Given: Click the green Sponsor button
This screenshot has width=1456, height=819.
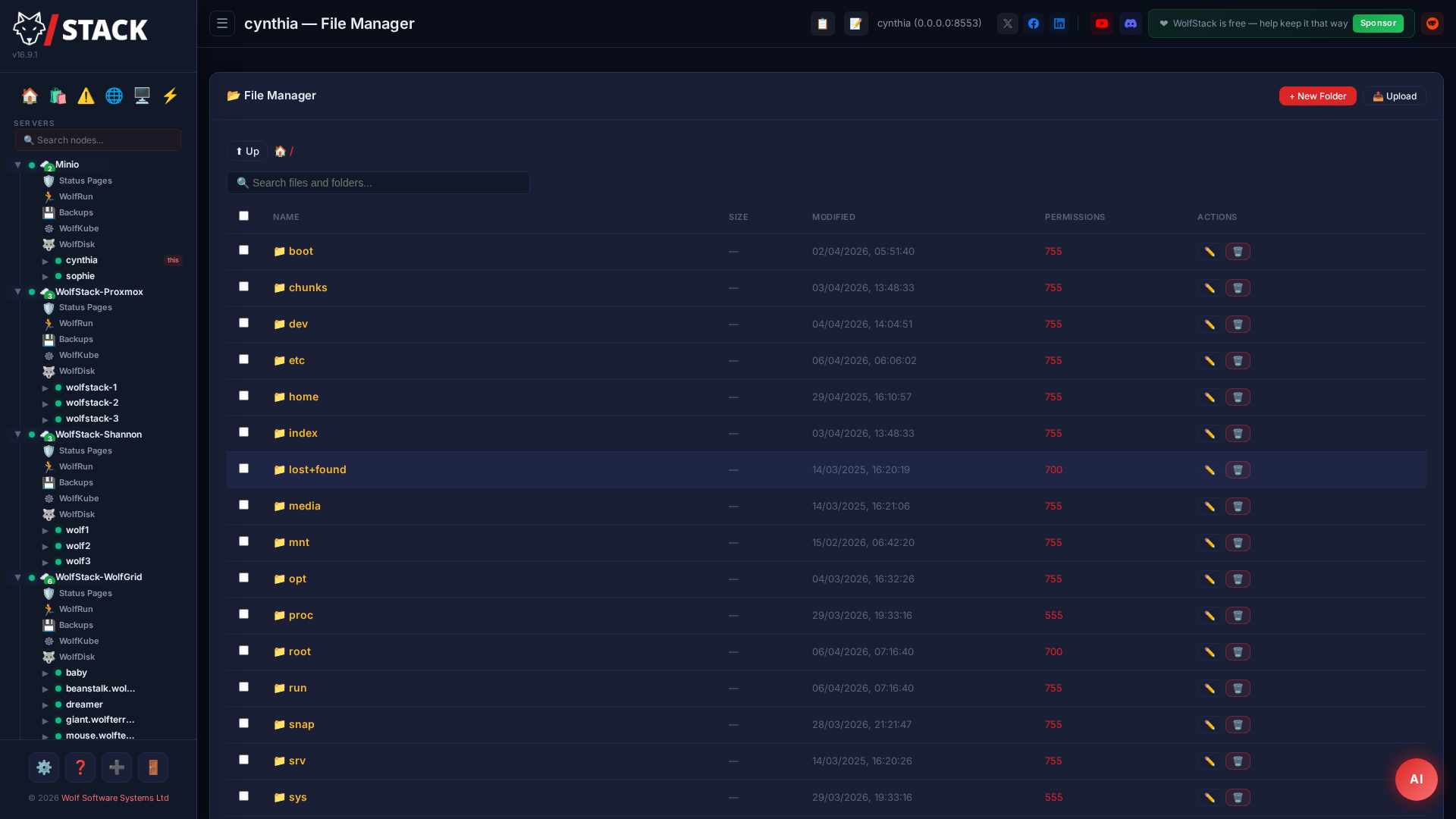Looking at the screenshot, I should tap(1378, 24).
